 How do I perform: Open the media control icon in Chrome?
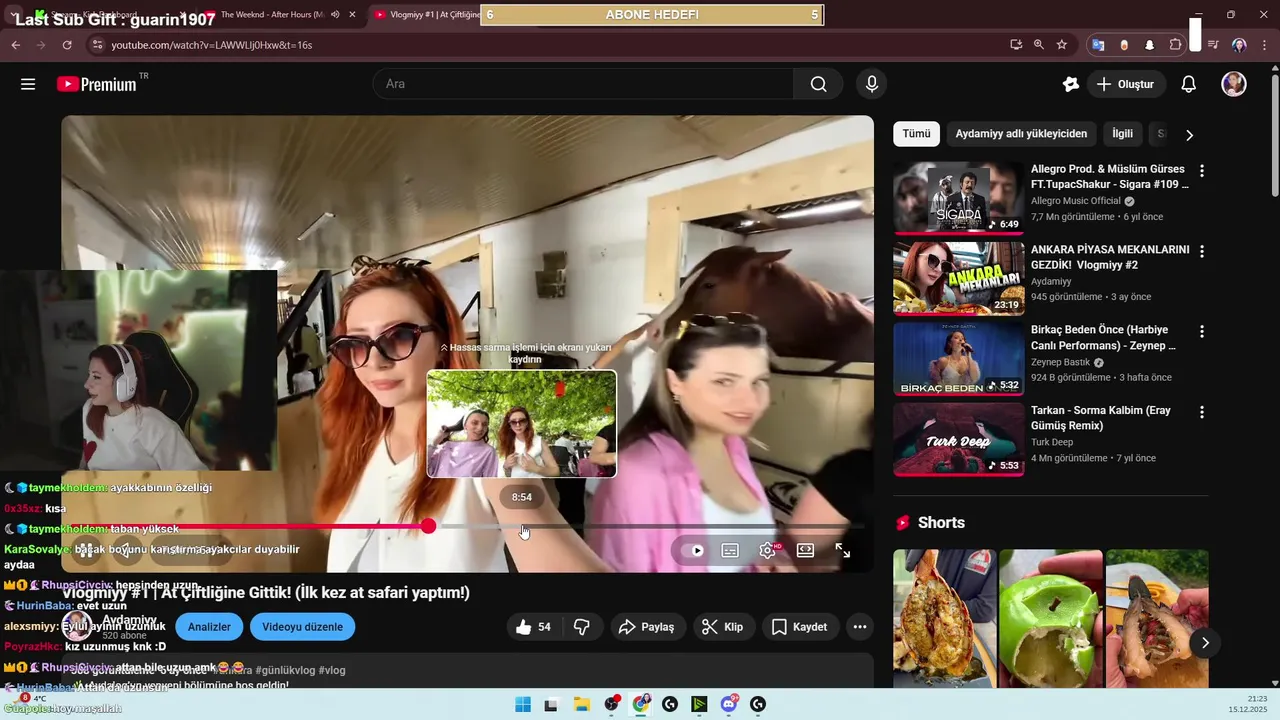[1213, 45]
